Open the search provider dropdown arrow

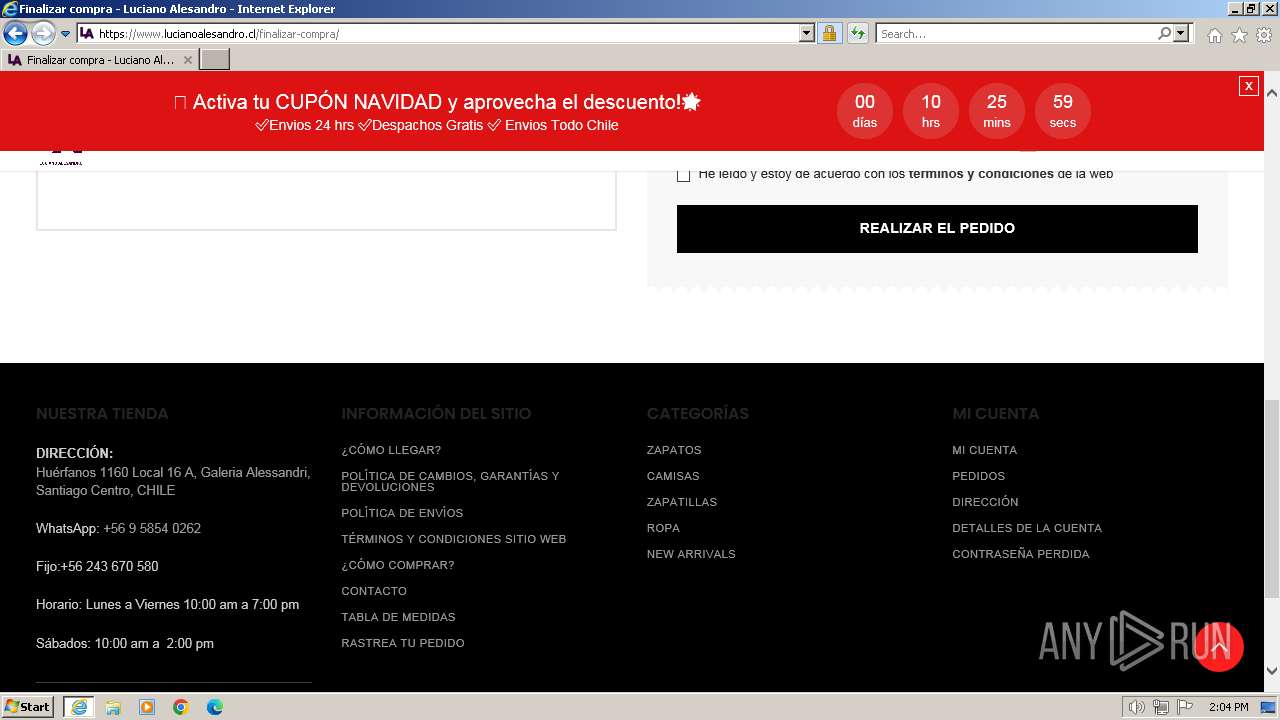click(x=1181, y=34)
